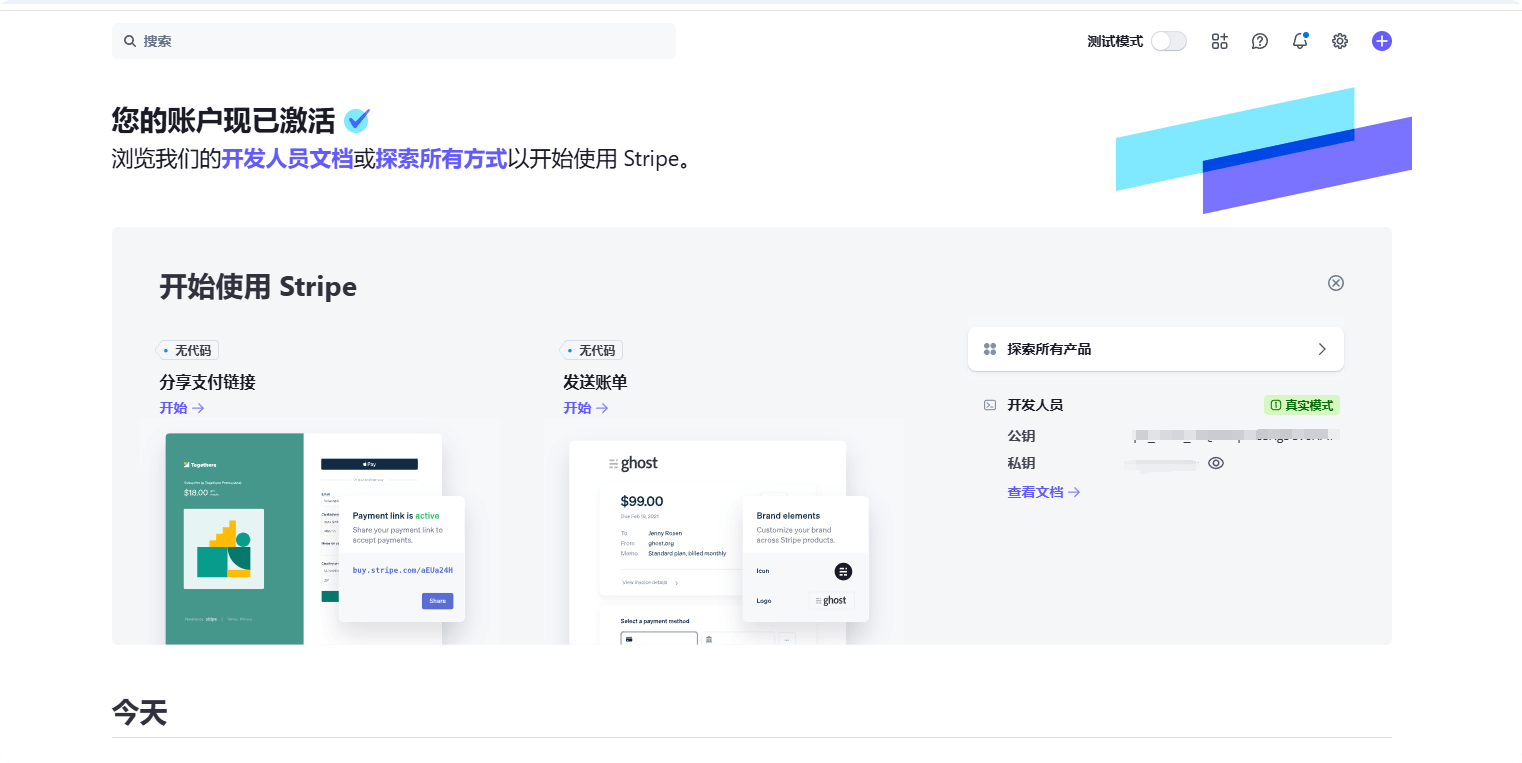Reveal the 私钥 using the eye icon
This screenshot has height=763, width=1522.
(x=1216, y=463)
